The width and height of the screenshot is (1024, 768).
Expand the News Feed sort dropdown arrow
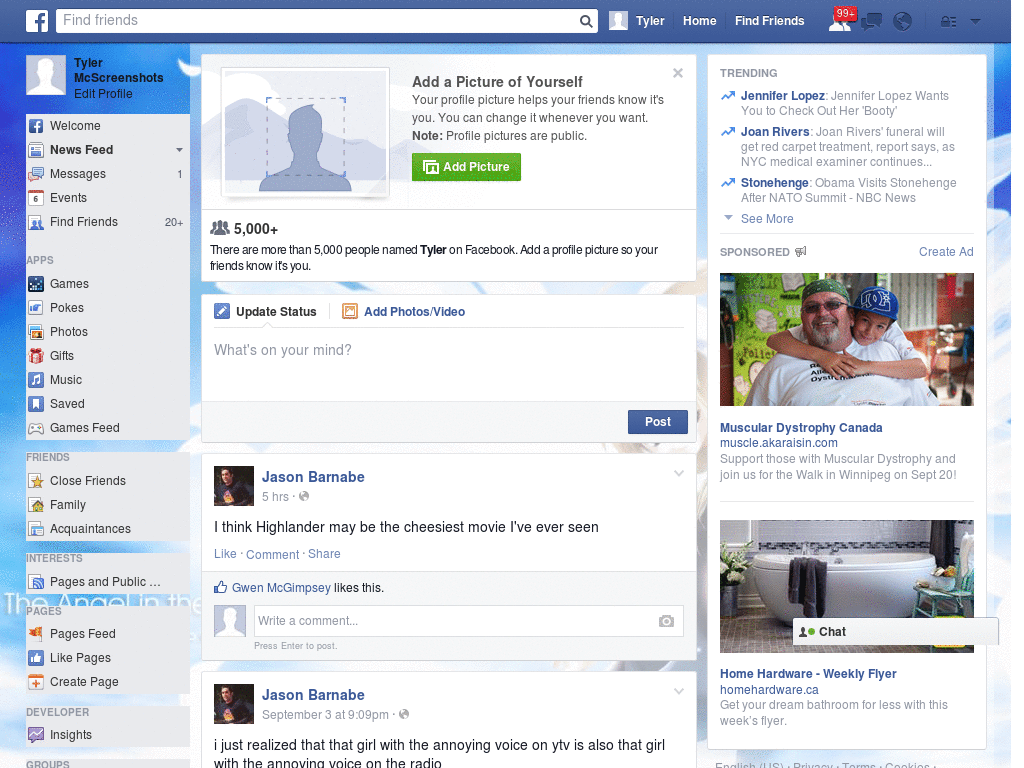(x=179, y=150)
